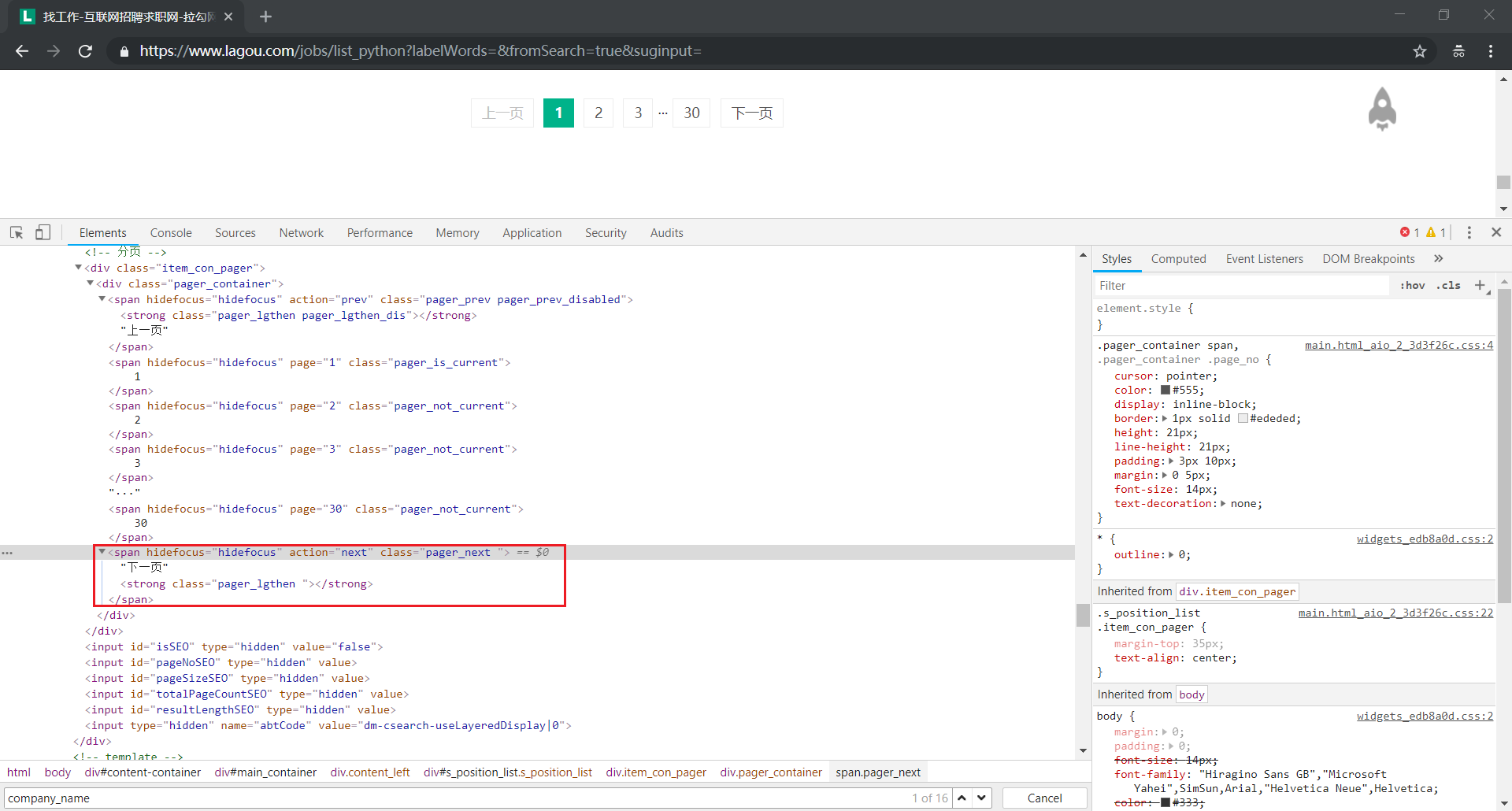Open the DOM Breakpoints tab

(1369, 258)
